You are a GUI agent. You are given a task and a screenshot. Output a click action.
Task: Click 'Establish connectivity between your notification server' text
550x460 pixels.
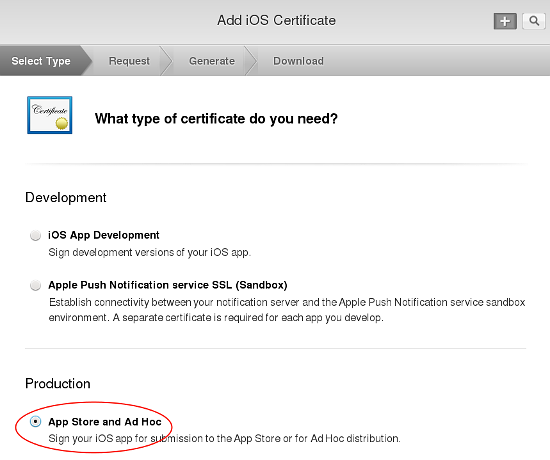[x=287, y=310]
